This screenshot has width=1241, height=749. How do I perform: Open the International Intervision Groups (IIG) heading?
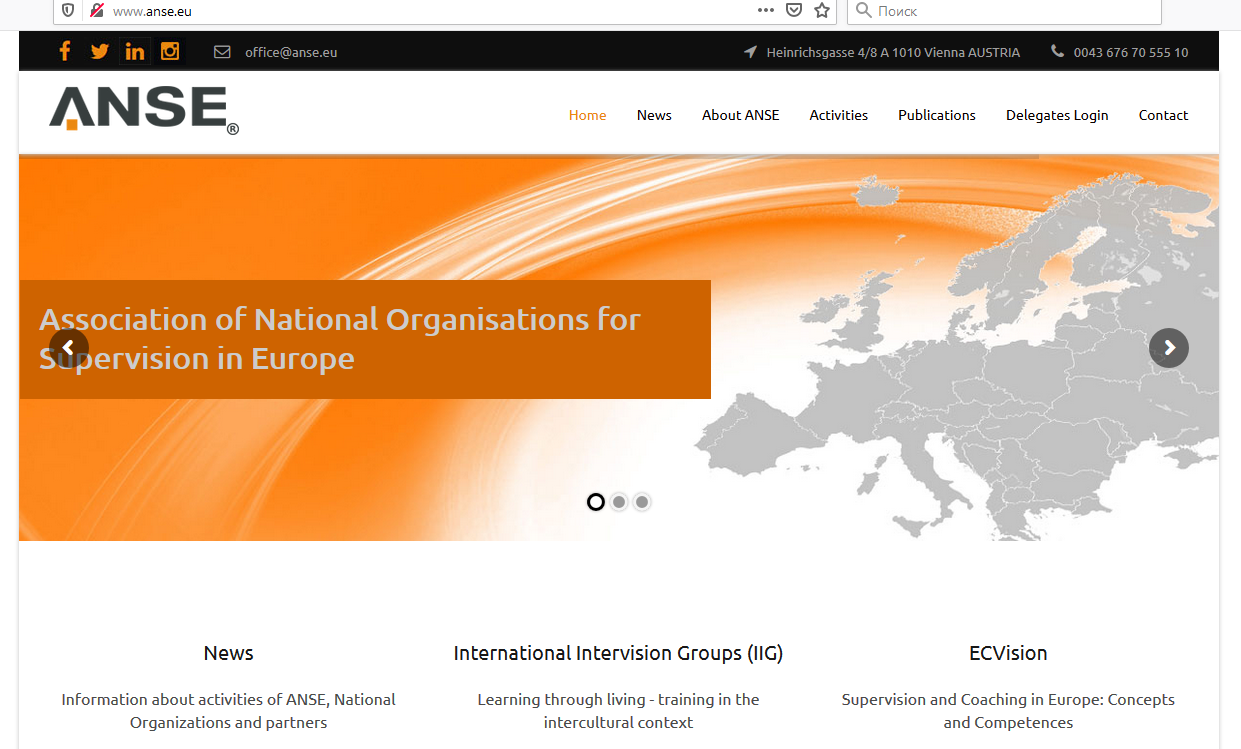pyautogui.click(x=618, y=653)
